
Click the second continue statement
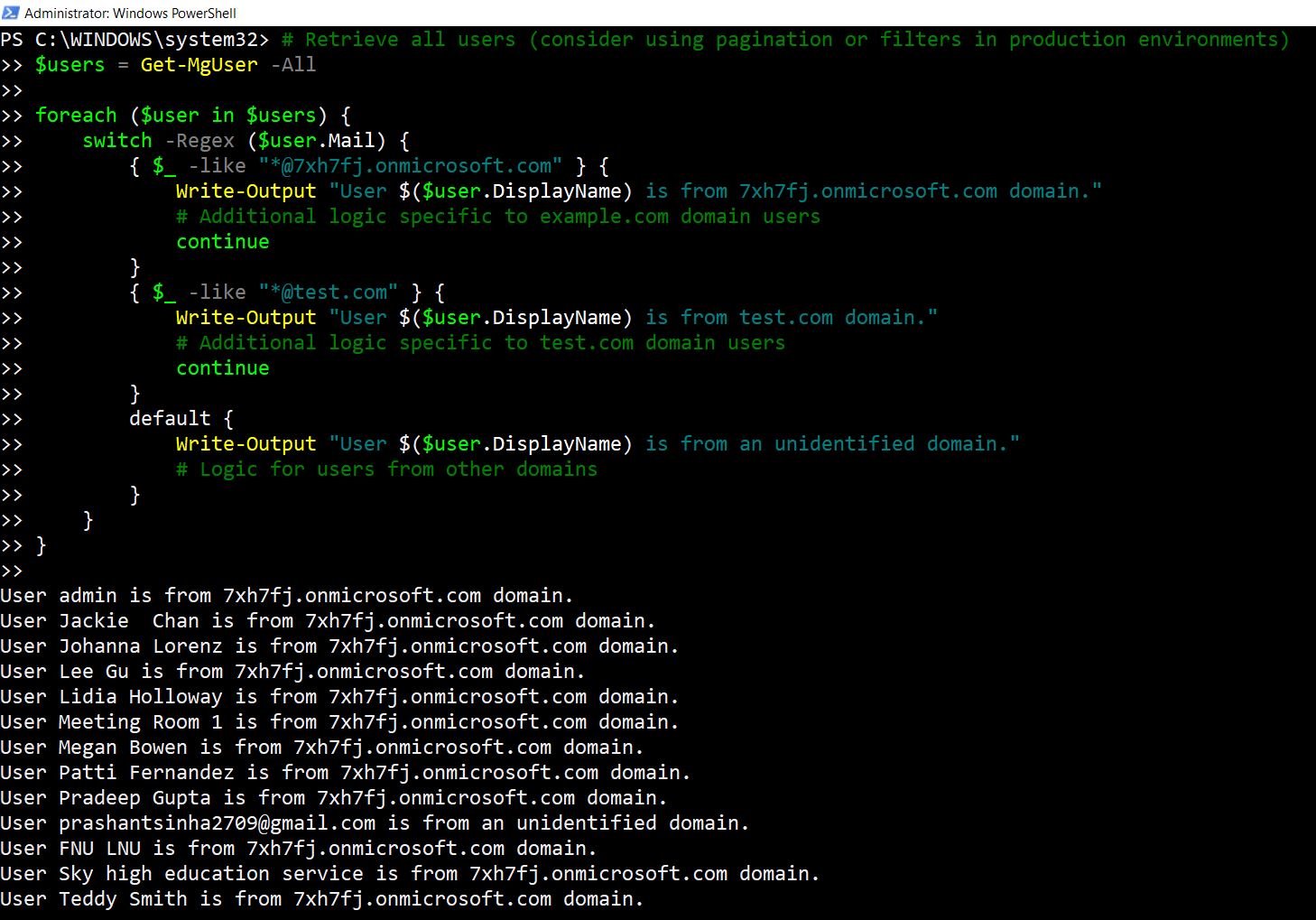[222, 368]
